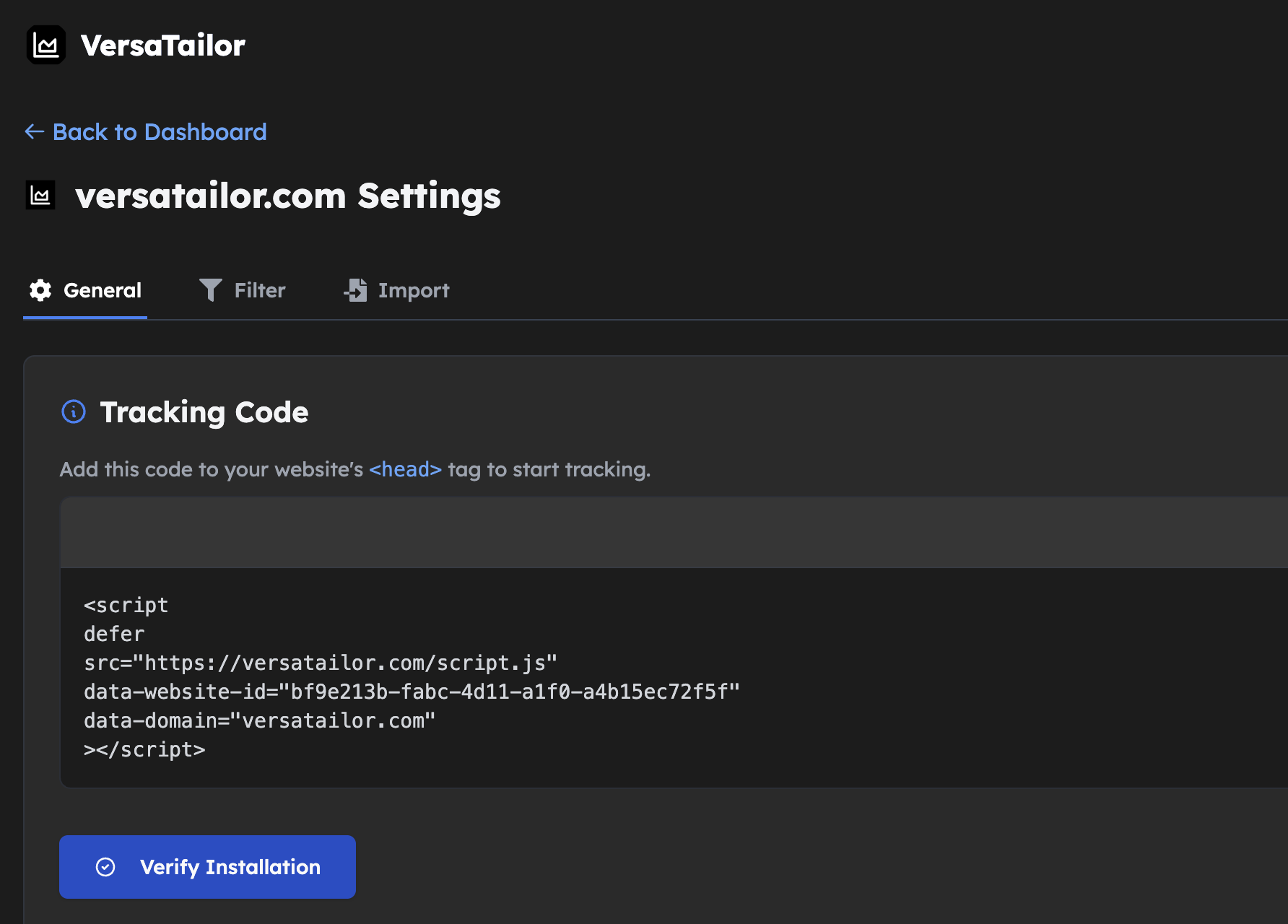This screenshot has height=924, width=1288.
Task: Click the gear icon on the General tab
Action: pyautogui.click(x=40, y=289)
